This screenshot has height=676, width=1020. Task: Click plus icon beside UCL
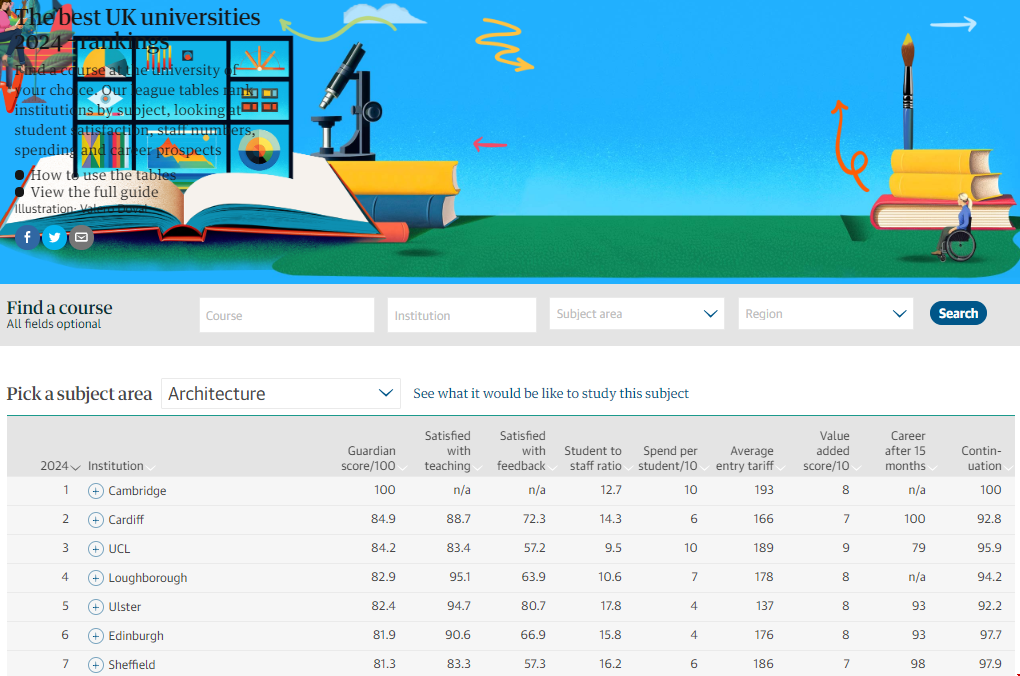pyautogui.click(x=96, y=549)
